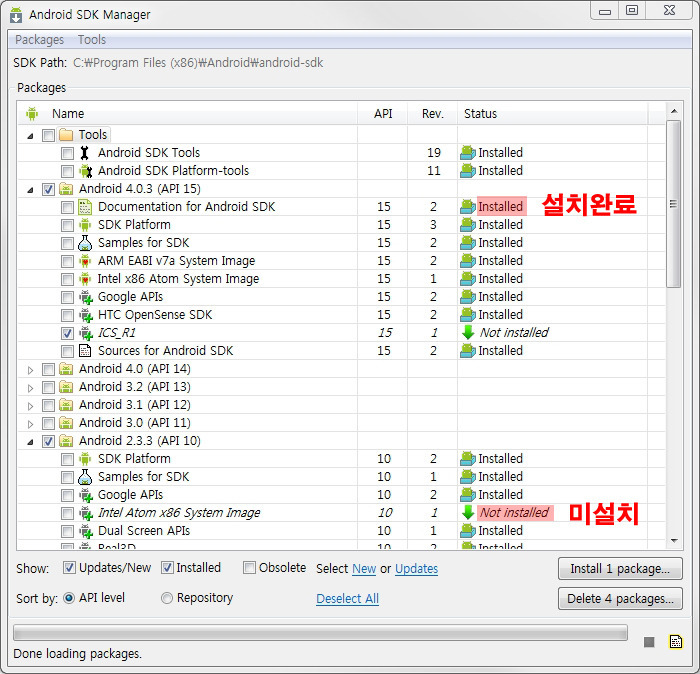This screenshot has height=674, width=700.
Task: Click the green arrow for Intel Atom x86 System Image
Action: [x=468, y=512]
